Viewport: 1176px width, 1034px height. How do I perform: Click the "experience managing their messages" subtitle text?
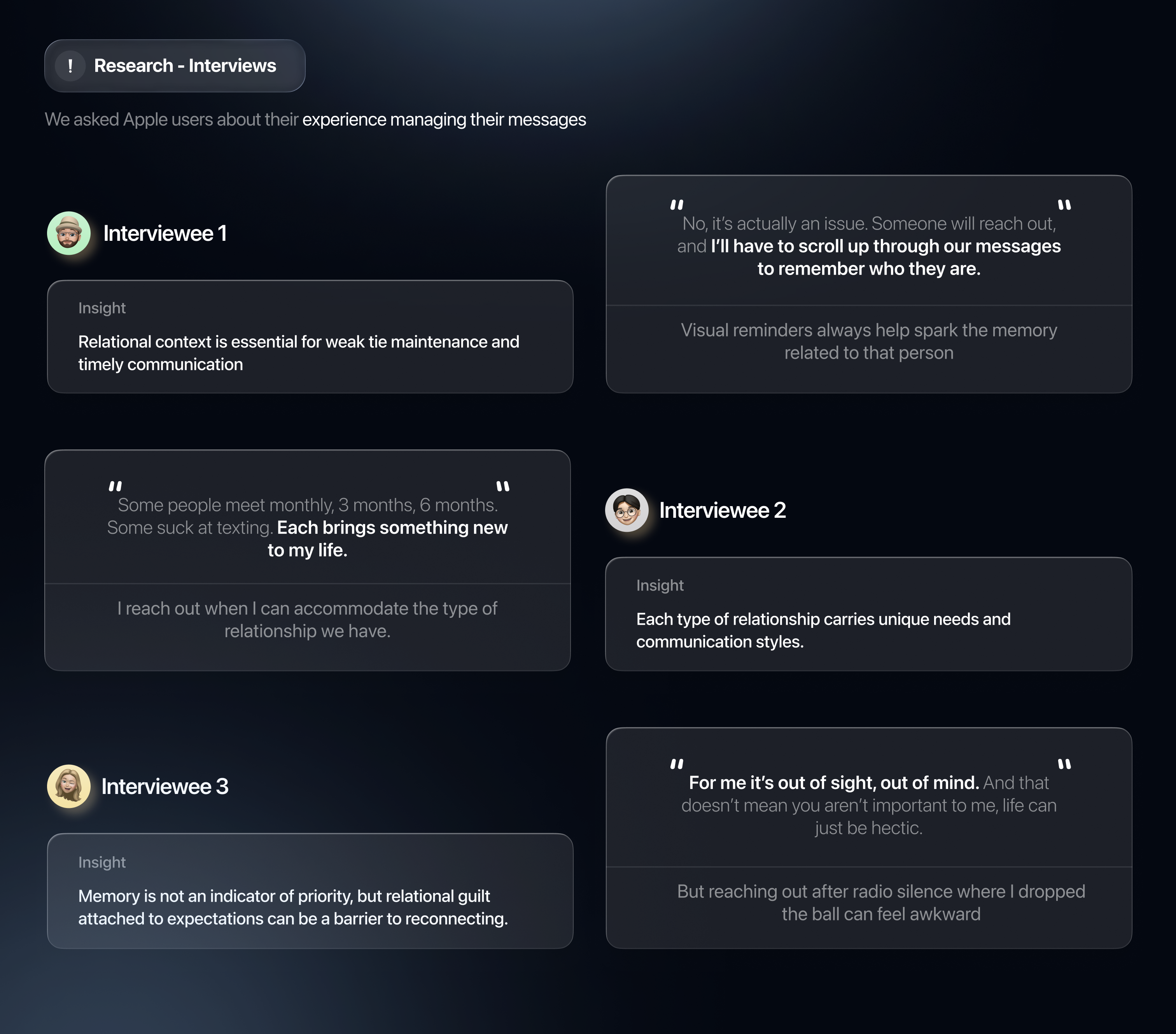point(444,120)
